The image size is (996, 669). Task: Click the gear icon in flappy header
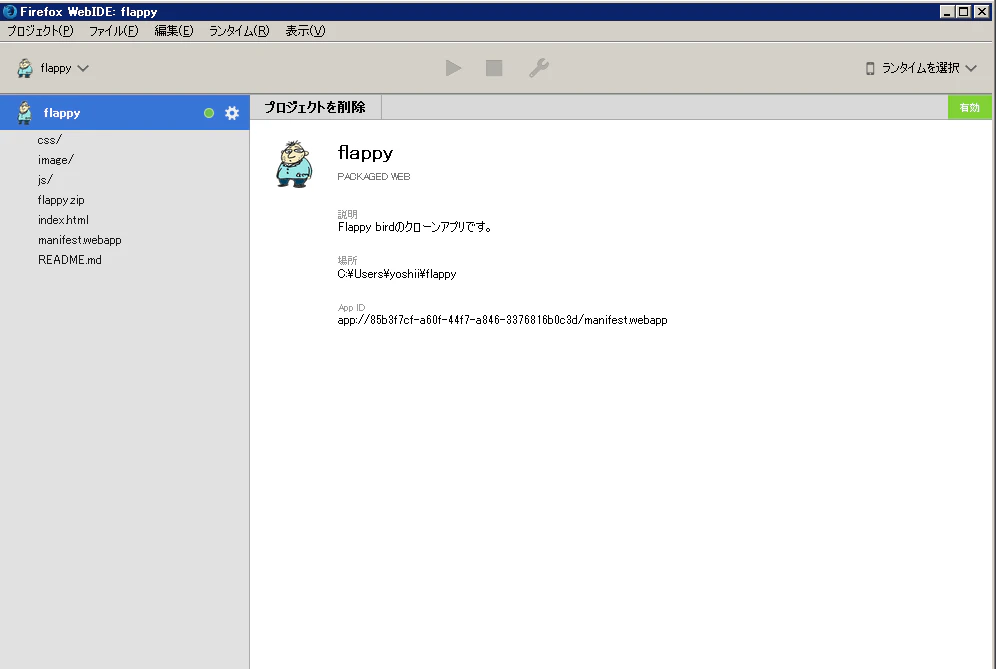[x=232, y=113]
